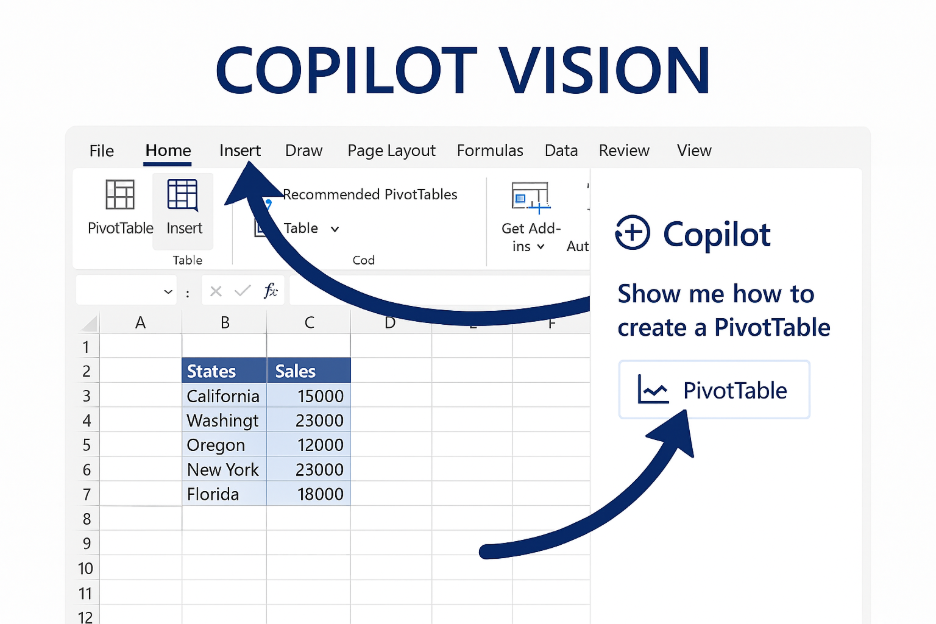Select the New York cell
The image size is (936, 624).
(224, 469)
